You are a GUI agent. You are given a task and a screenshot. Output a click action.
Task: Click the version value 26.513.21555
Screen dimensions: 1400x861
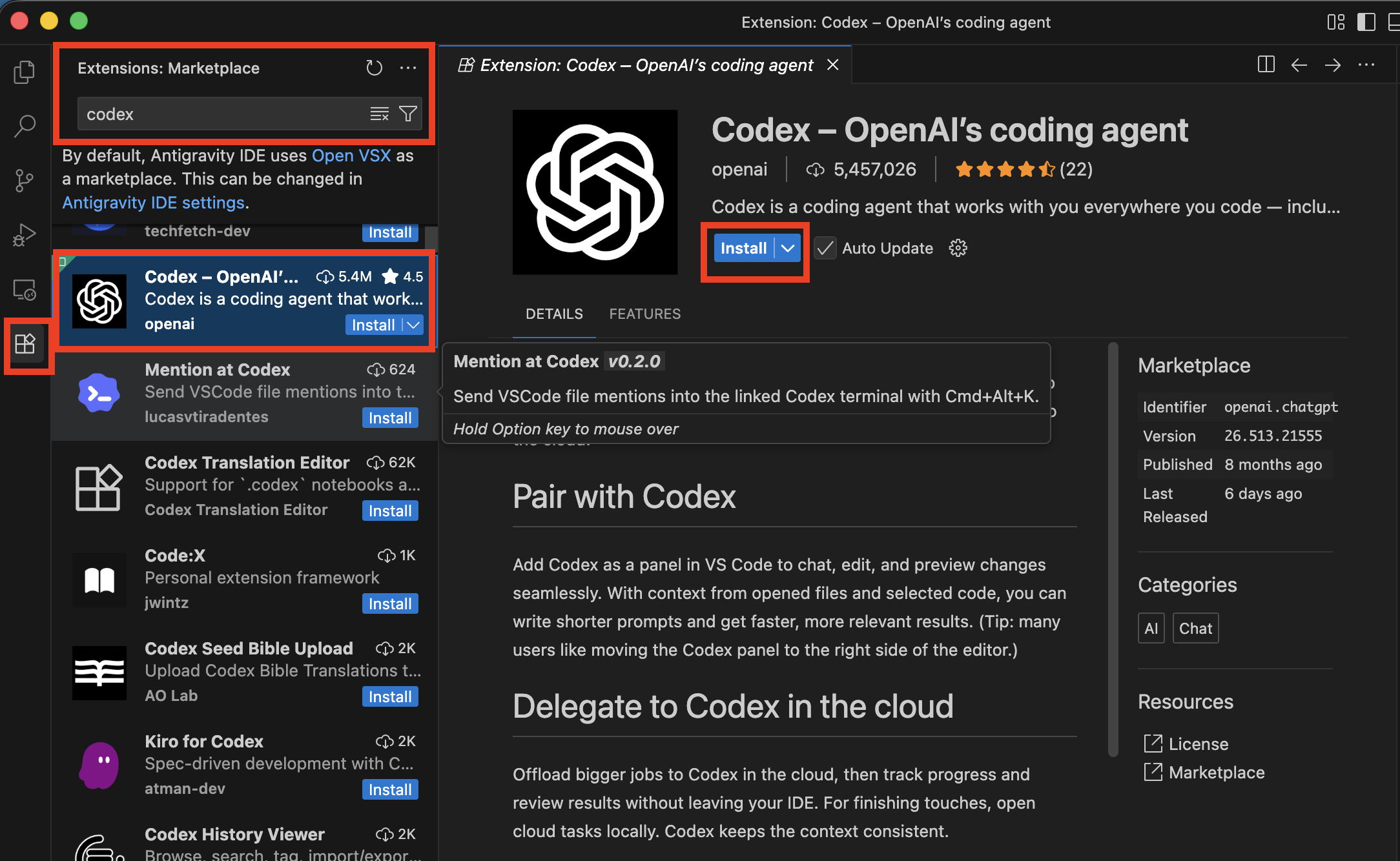[1273, 436]
